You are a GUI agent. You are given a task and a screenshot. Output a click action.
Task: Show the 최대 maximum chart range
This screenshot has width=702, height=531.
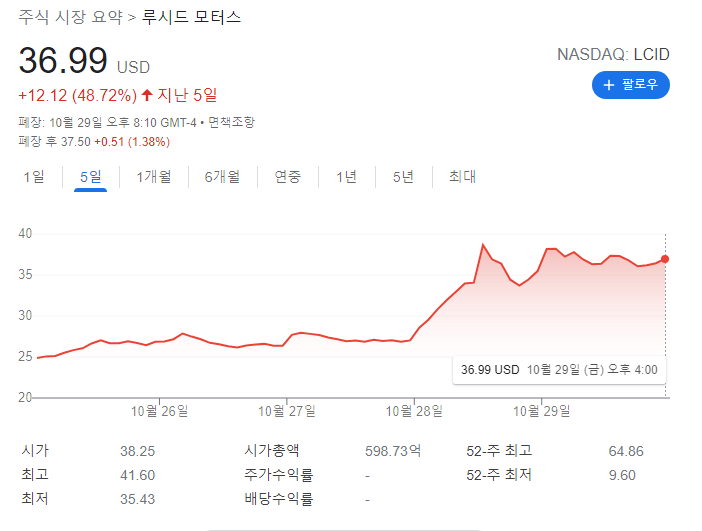click(462, 177)
